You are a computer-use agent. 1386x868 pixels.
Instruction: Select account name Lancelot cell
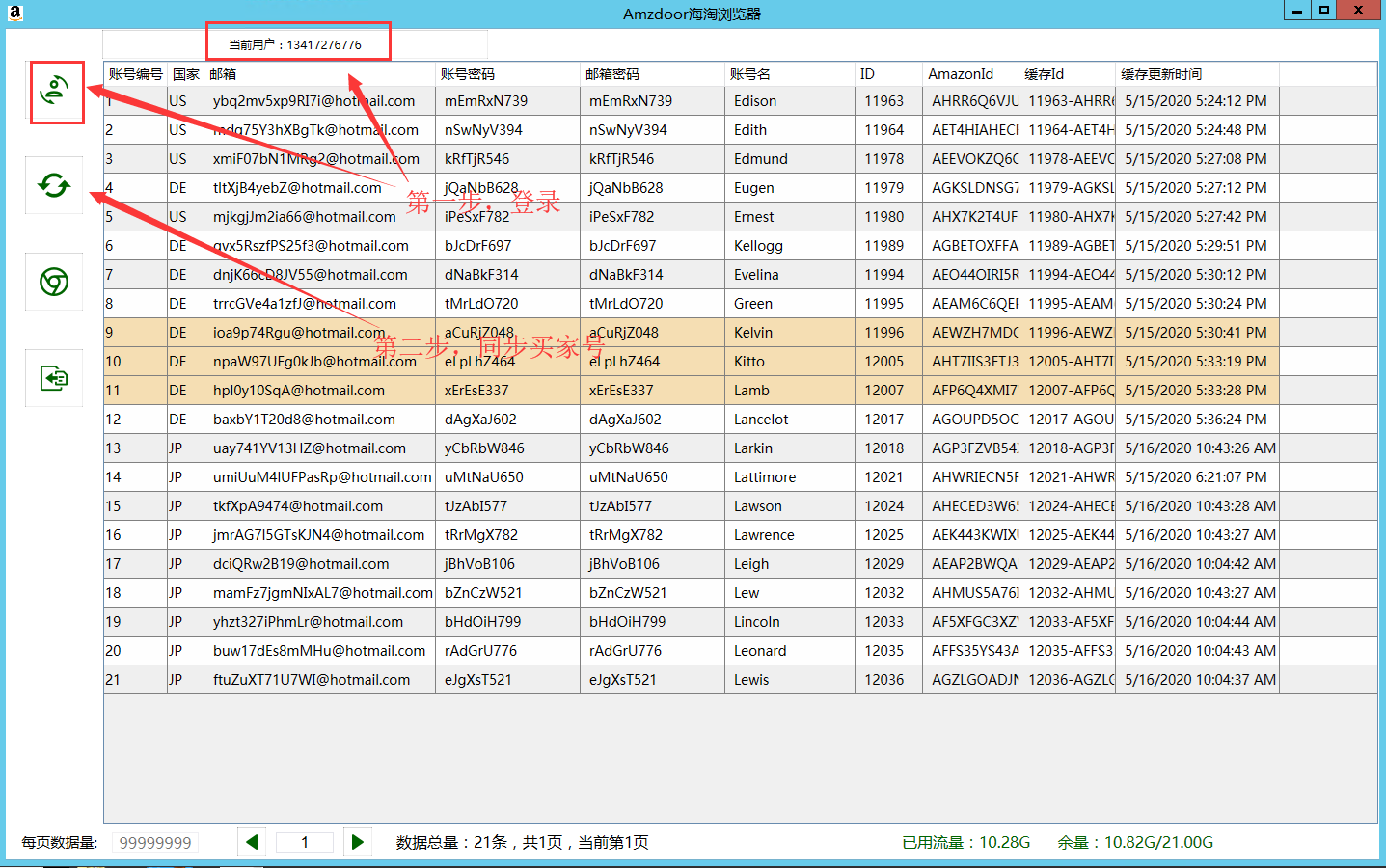tap(790, 420)
